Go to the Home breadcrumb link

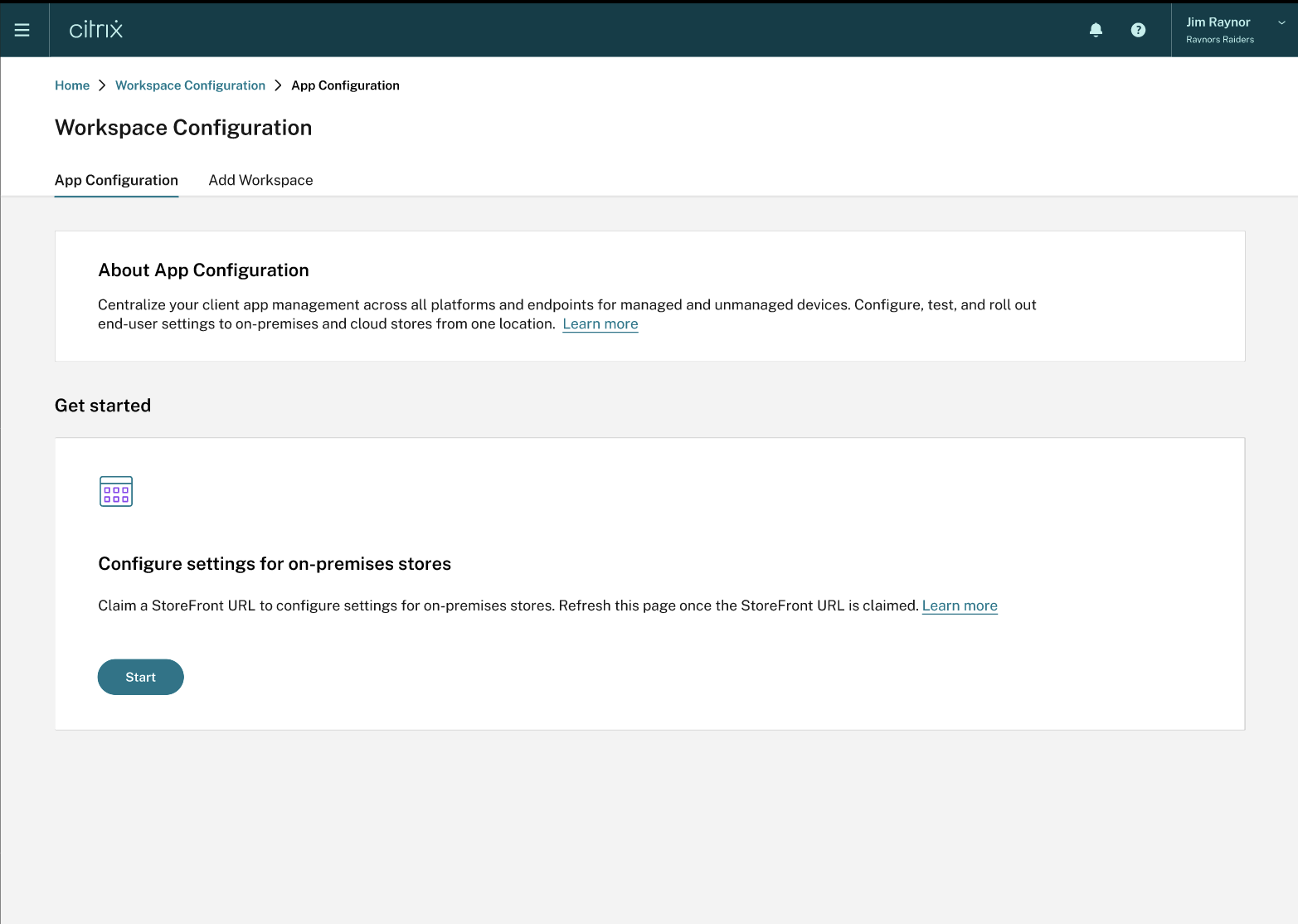[72, 85]
